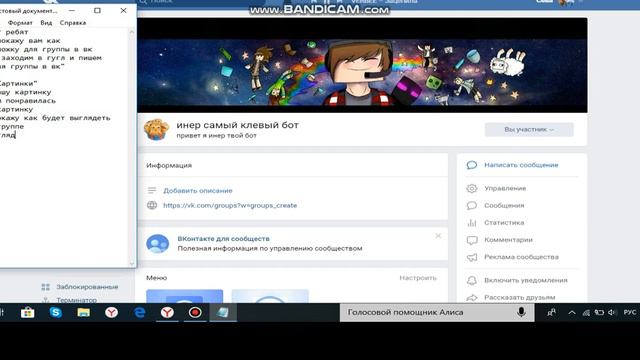Click the ВКонтакте для сообществ round icon
Screen dimensions: 640x360
pos(158,244)
